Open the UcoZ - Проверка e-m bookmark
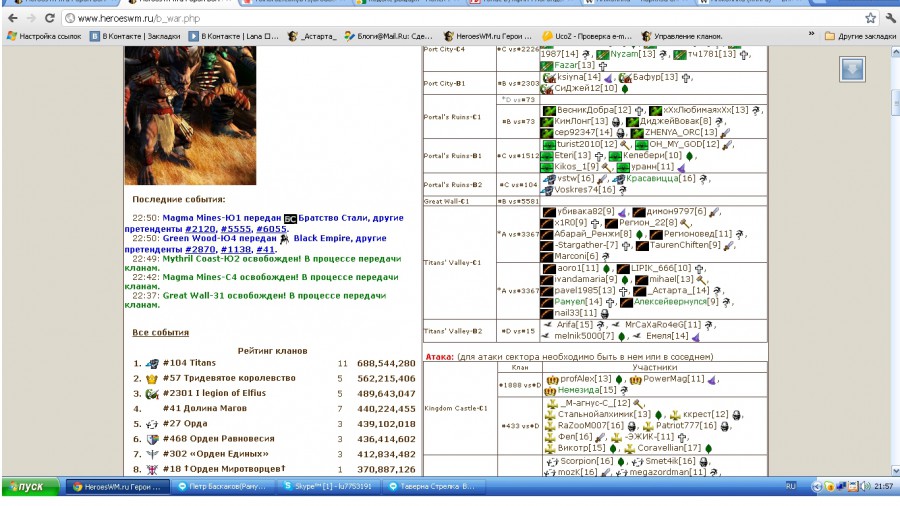Image resolution: width=900 pixels, height=506 pixels. (x=587, y=36)
